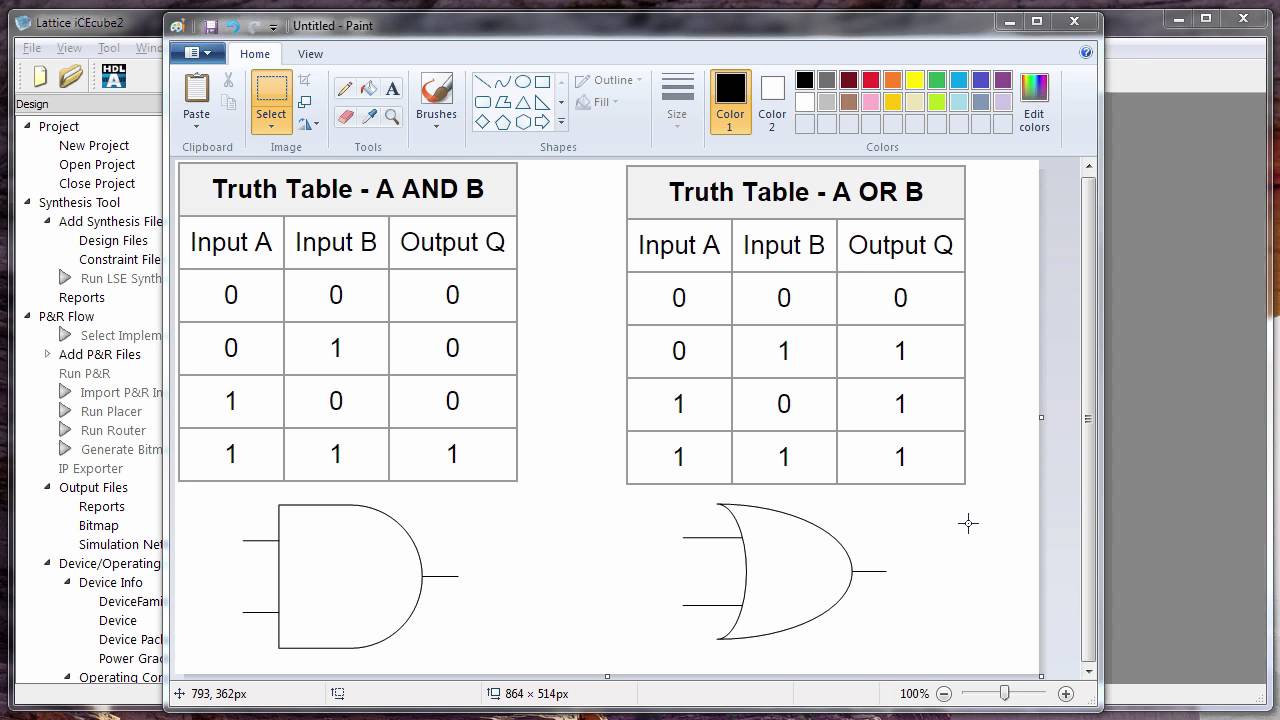Viewport: 1280px width, 720px height.
Task: Select the Text tool
Action: tap(392, 88)
